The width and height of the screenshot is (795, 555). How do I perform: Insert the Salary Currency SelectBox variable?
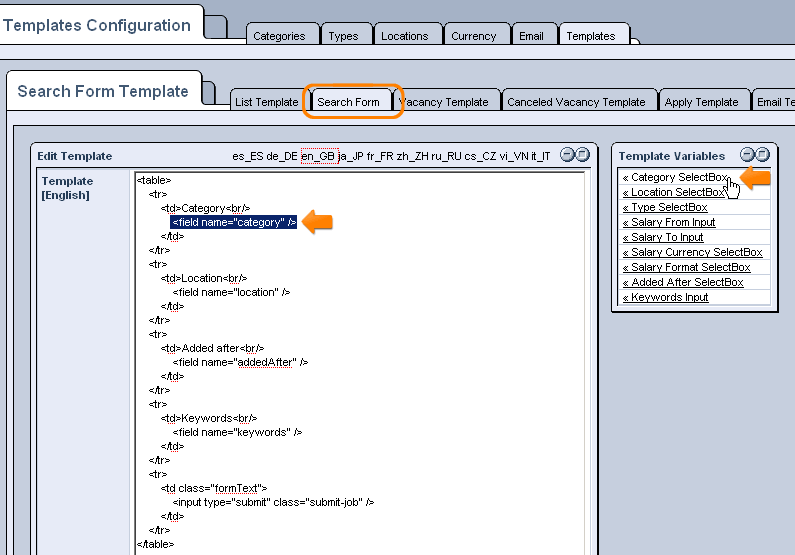point(693,252)
